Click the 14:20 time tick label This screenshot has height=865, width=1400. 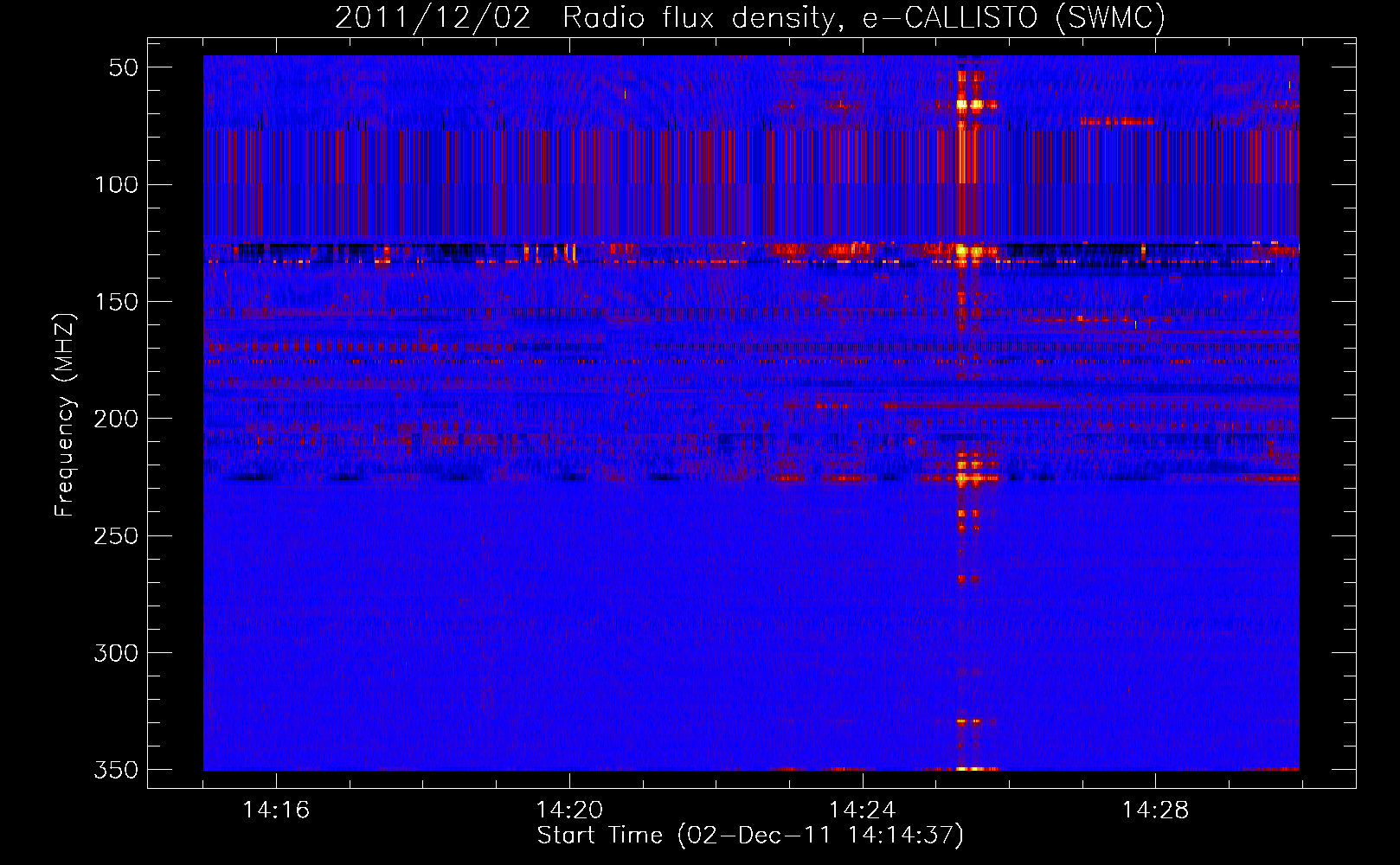(x=569, y=811)
